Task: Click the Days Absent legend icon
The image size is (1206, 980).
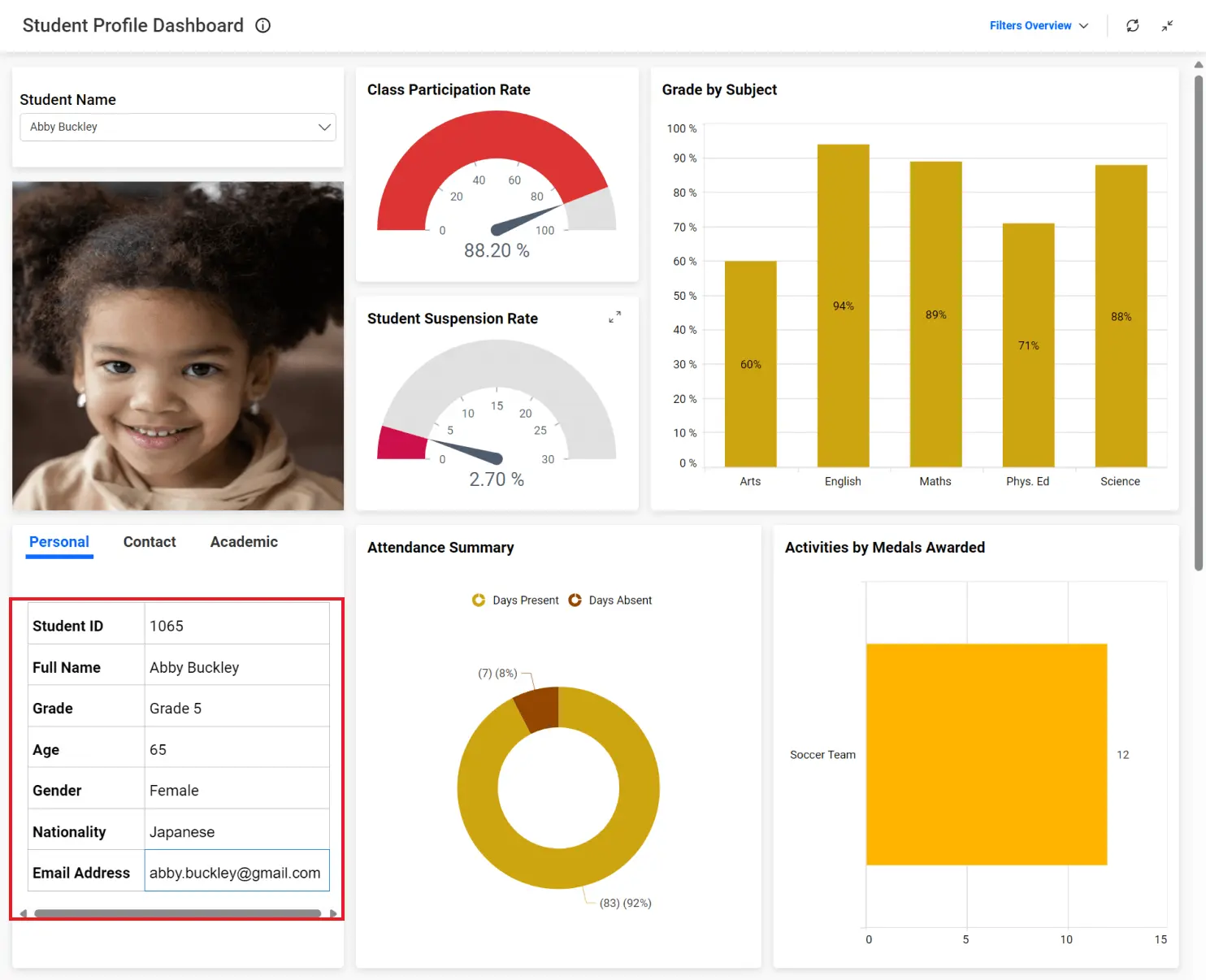Action: click(x=575, y=600)
